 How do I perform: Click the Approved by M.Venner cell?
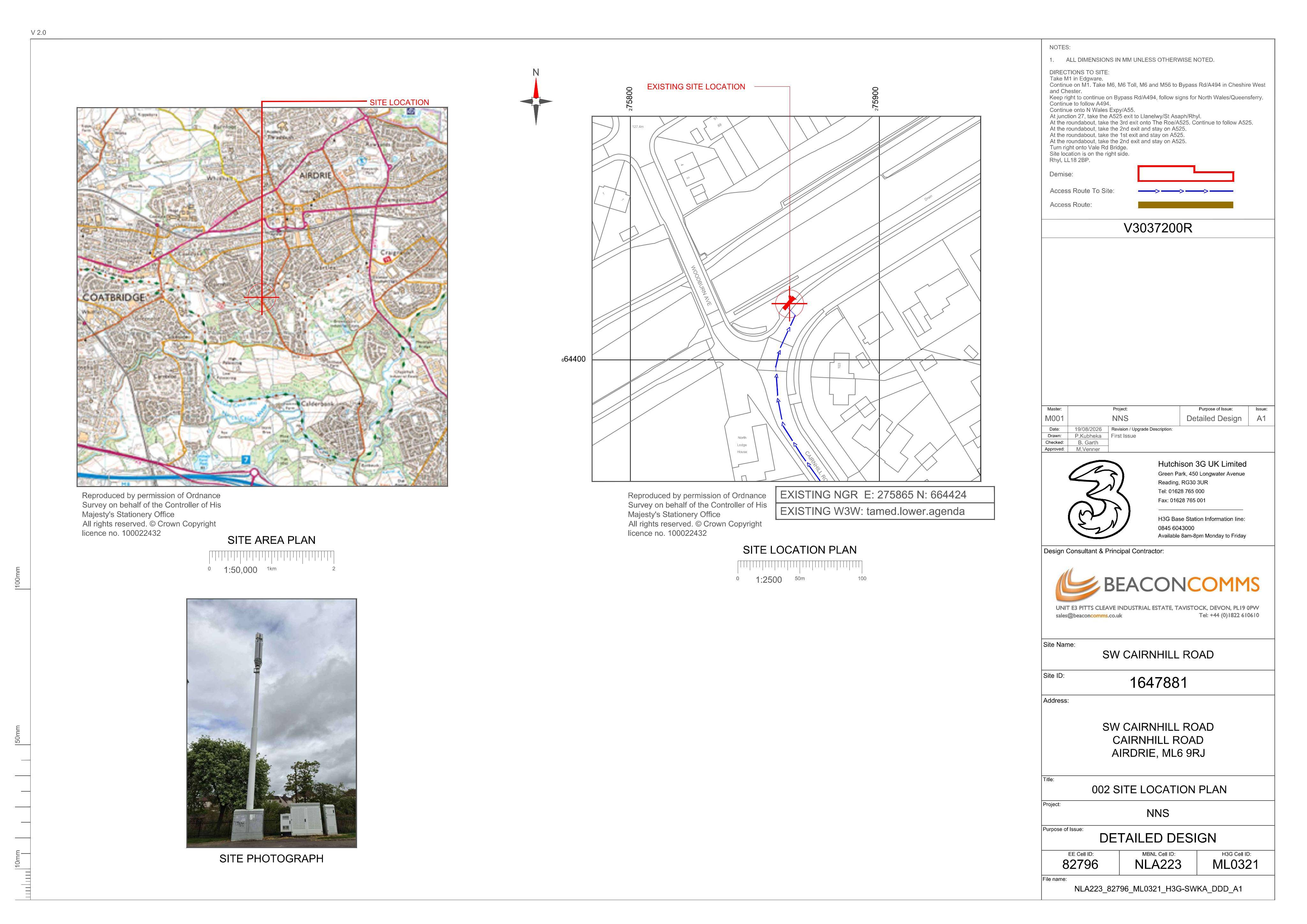1088,449
